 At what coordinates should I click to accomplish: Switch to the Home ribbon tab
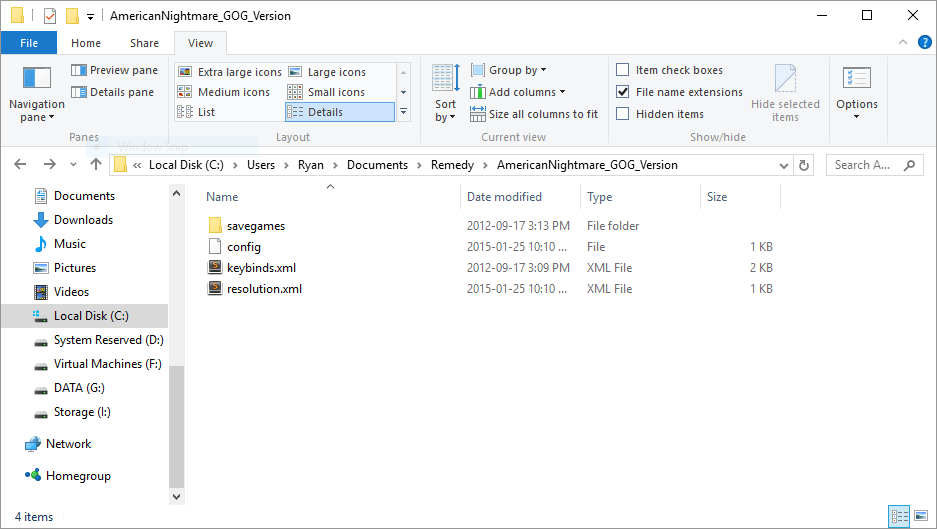click(86, 43)
